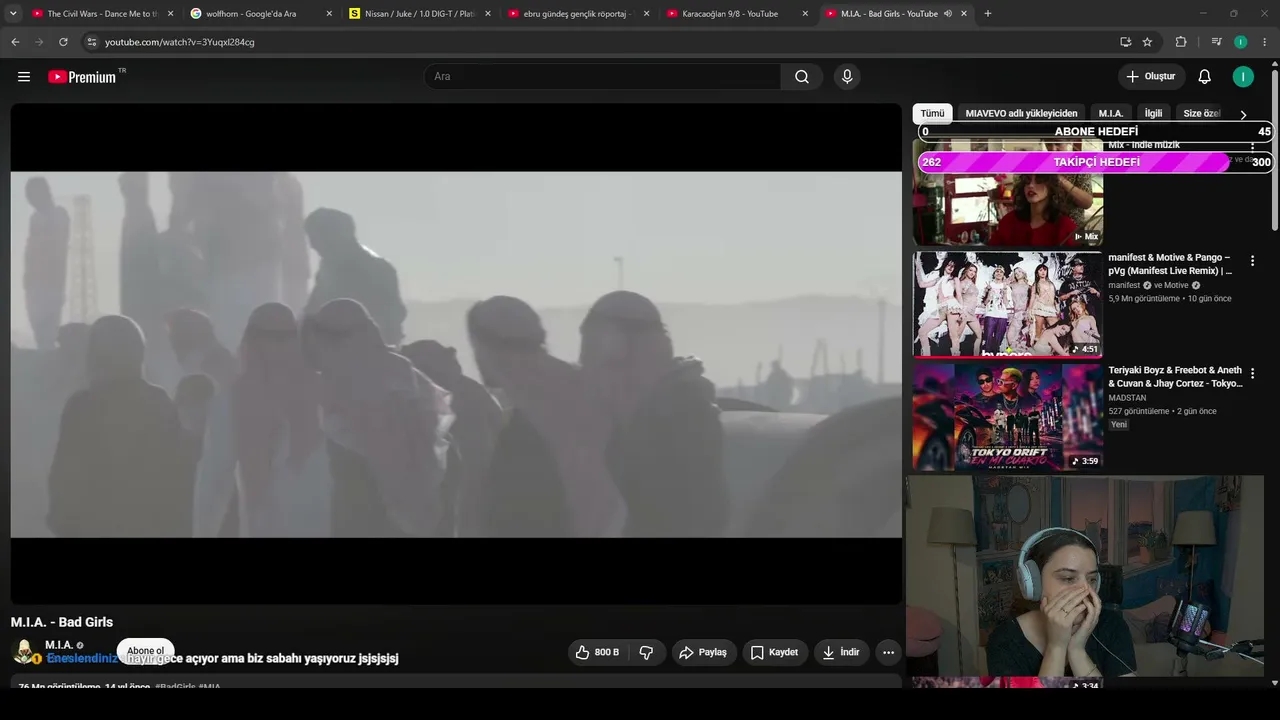This screenshot has width=1280, height=720.
Task: Close the Karacaoğlan 9/8 tab
Action: pos(805,14)
